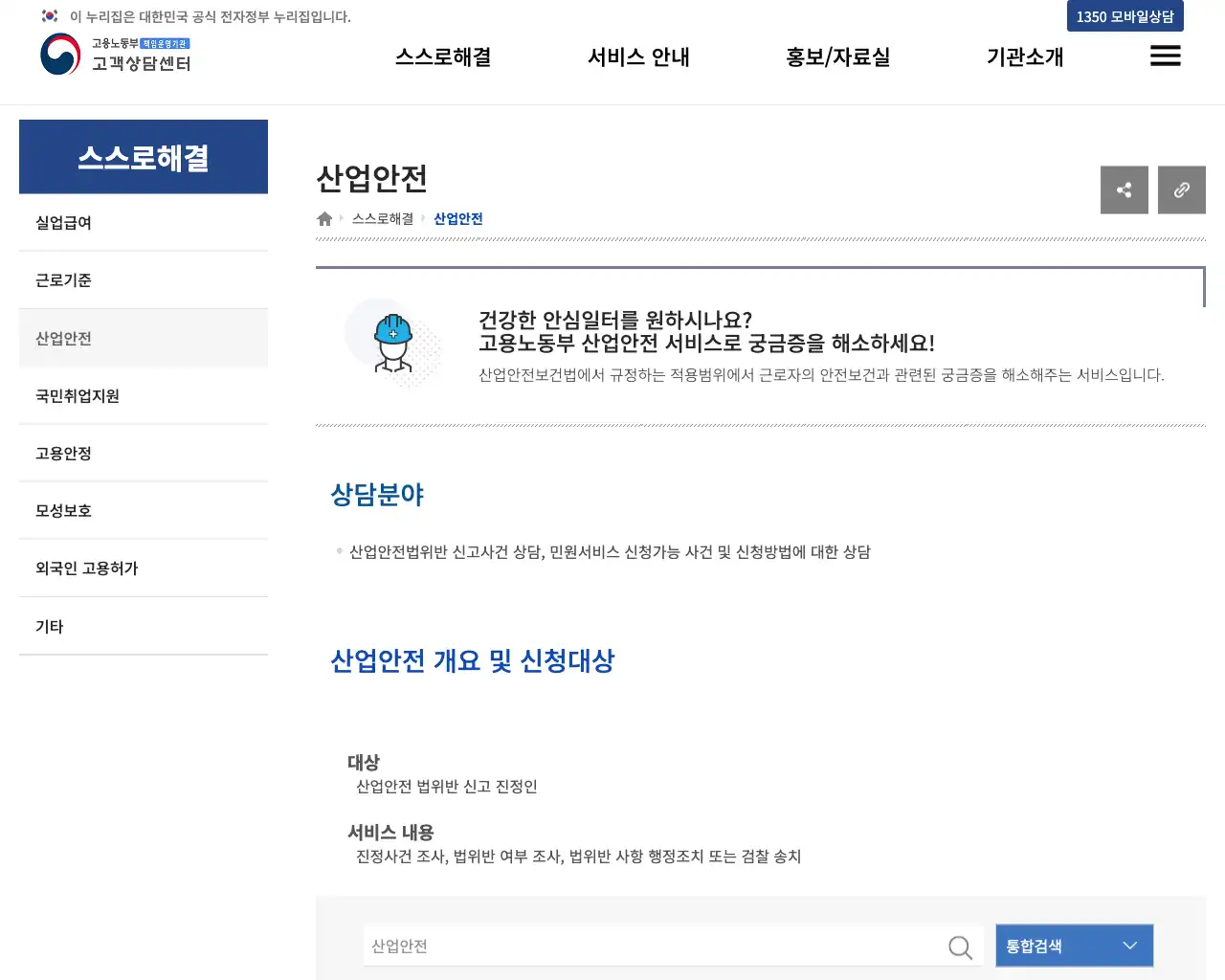
Task: Select 국민취업지원 in the sidebar
Action: (77, 395)
